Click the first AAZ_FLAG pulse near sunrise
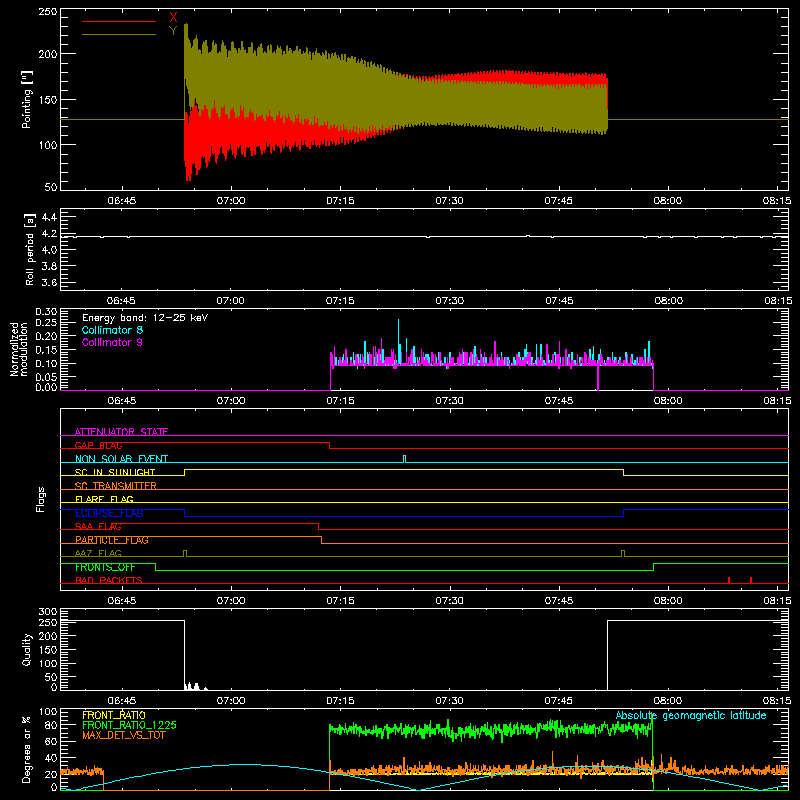The height and width of the screenshot is (800, 800). 185,553
